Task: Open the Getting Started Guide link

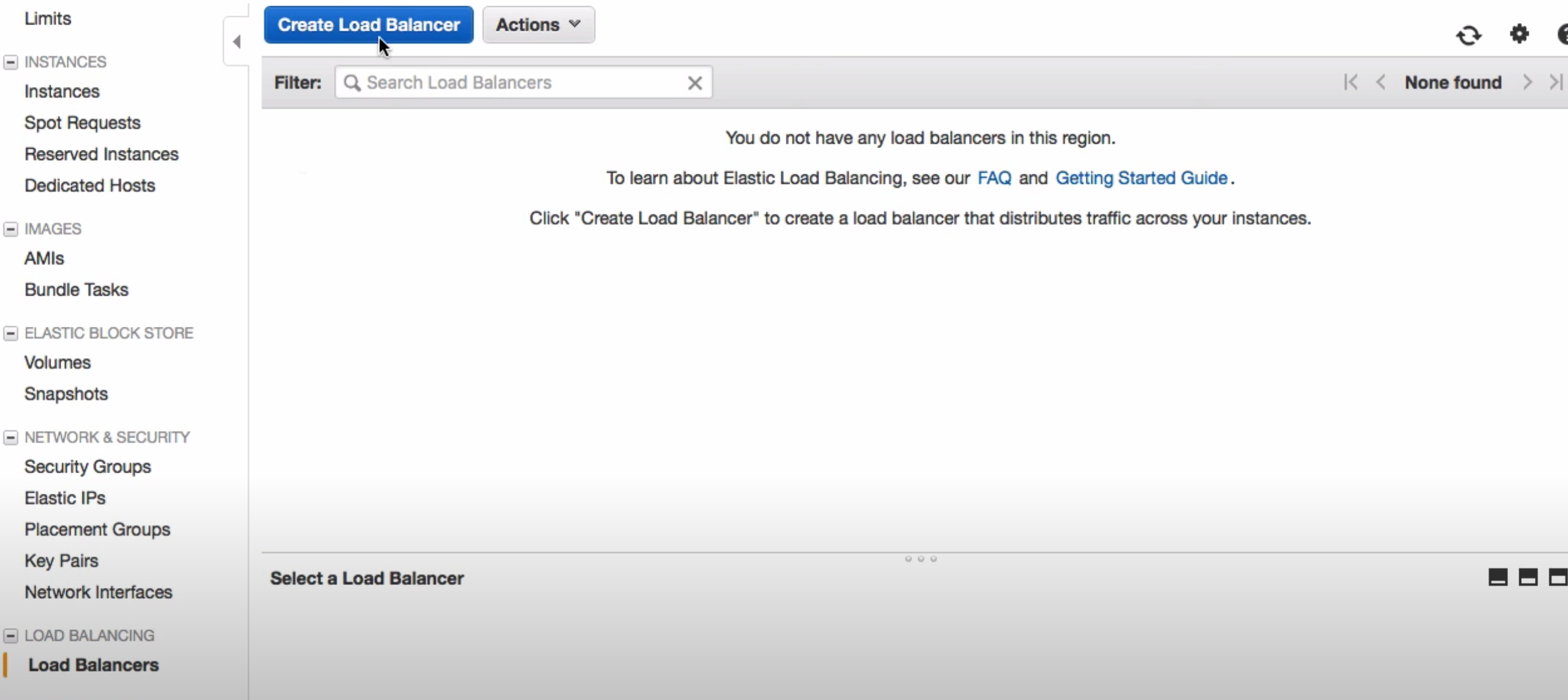Action: tap(1141, 178)
